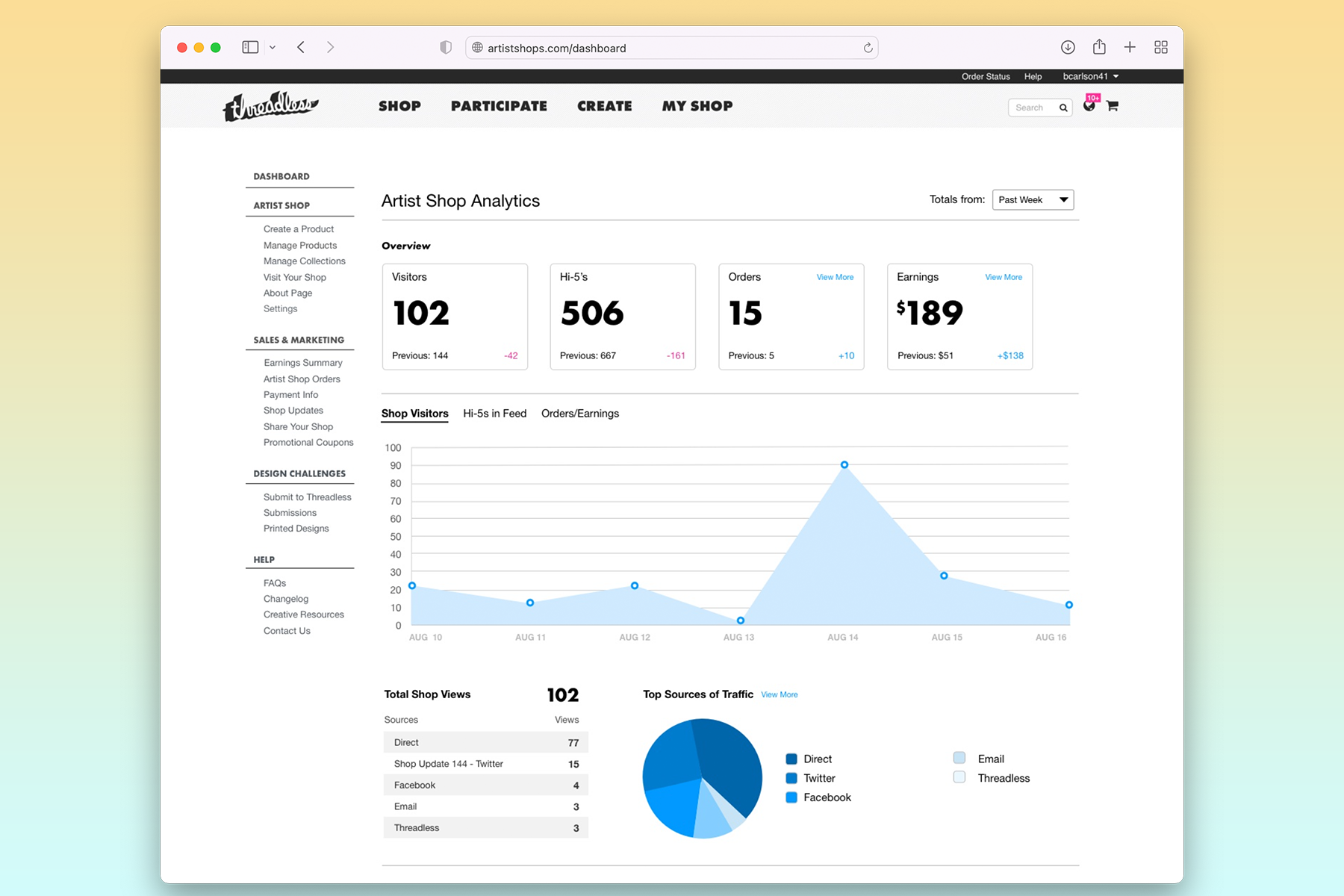The image size is (1344, 896).
Task: Click View More beside Top Sources of Traffic
Action: (780, 694)
